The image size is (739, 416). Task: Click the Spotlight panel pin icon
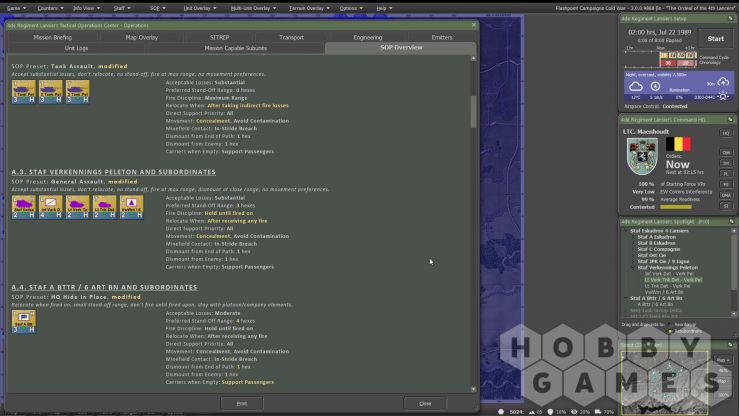pos(731,221)
